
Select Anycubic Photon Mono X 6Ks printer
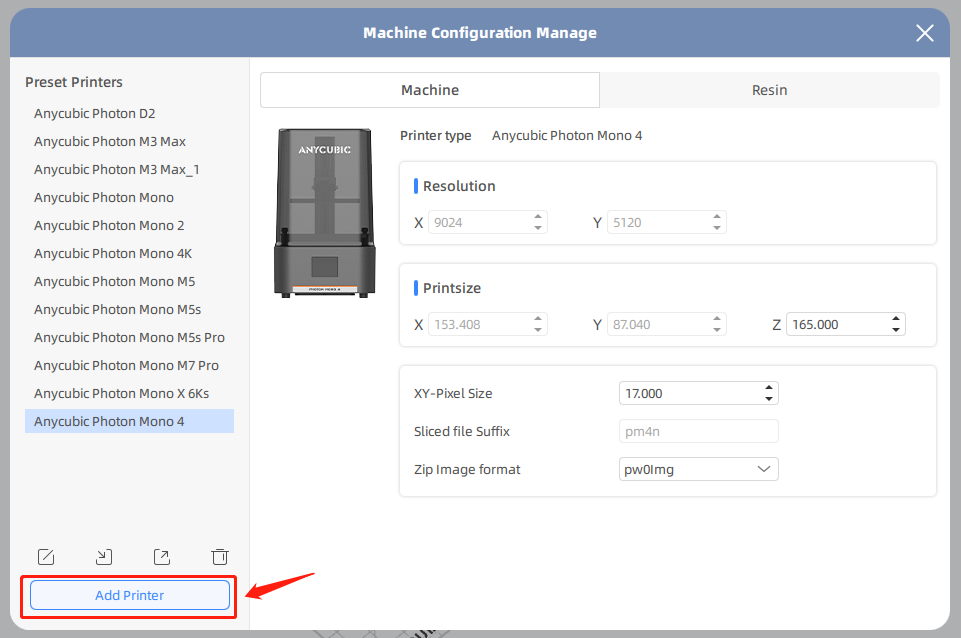click(129, 393)
